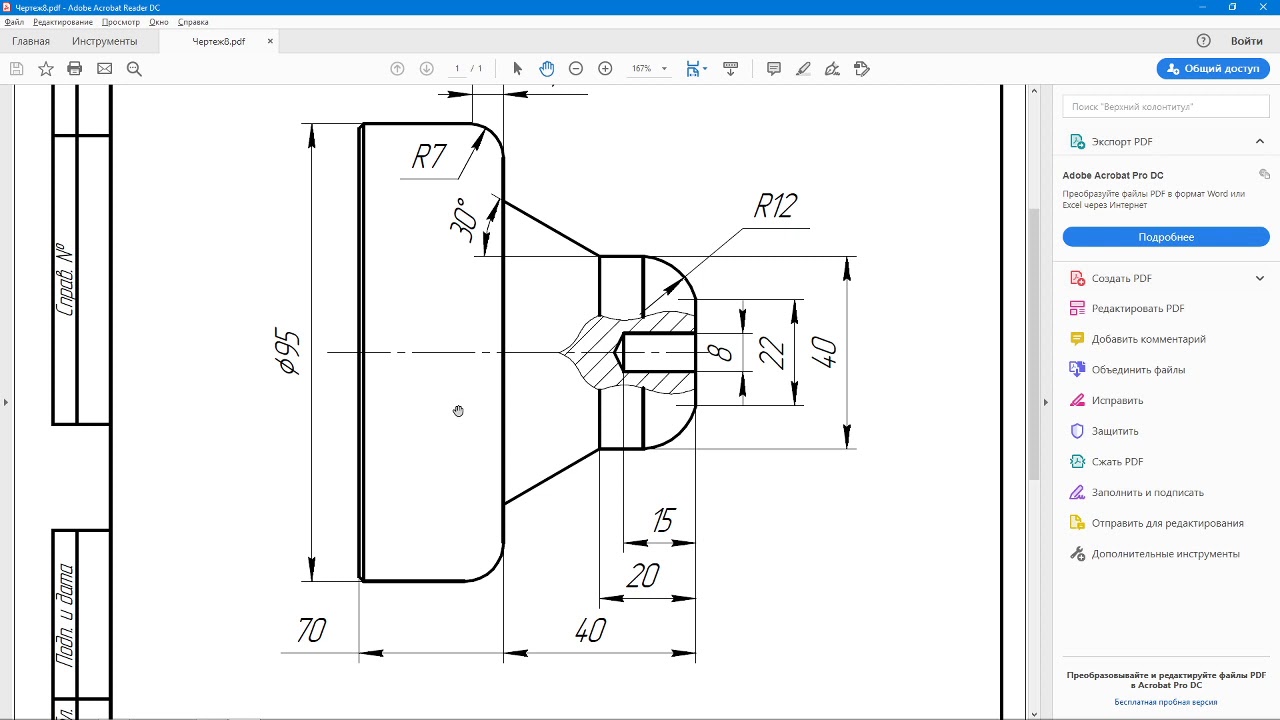Enable scrolling mode icon
This screenshot has height=720, width=1280.
point(730,69)
